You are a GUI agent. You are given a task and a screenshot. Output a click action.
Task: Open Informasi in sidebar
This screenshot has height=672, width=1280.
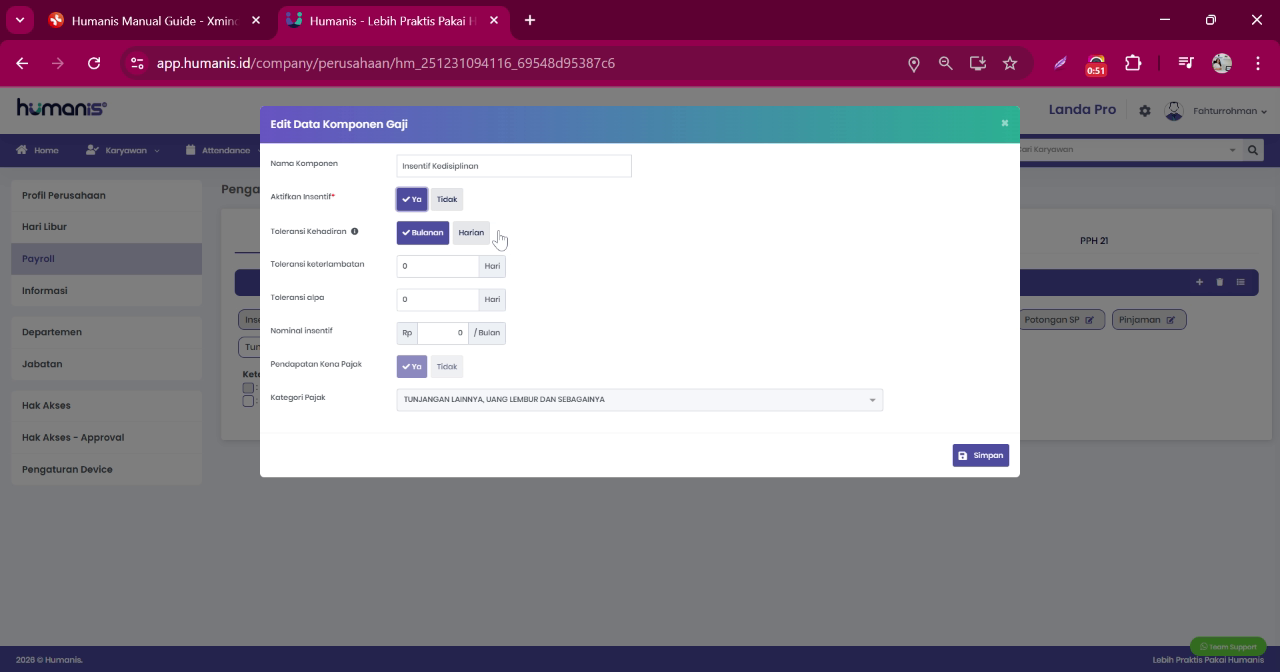106,291
